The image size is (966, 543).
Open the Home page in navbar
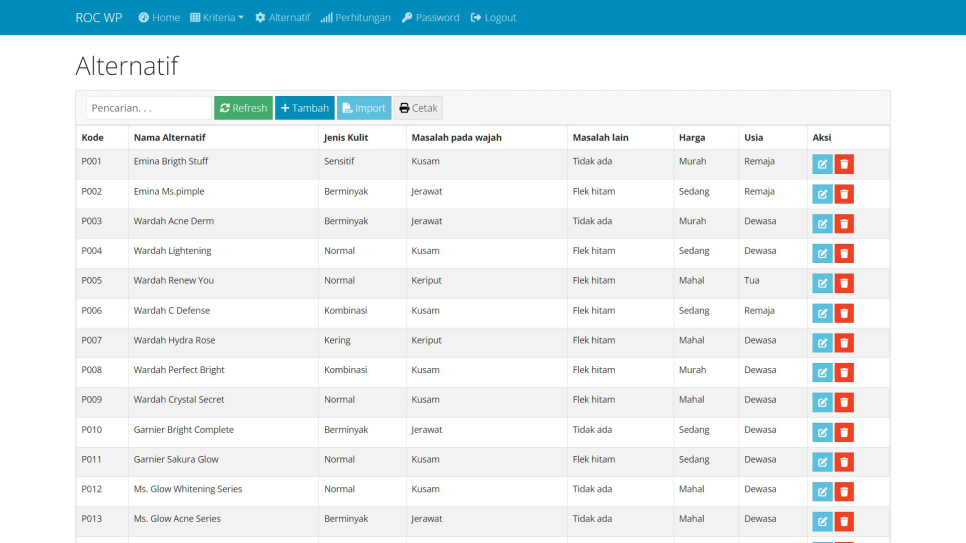(x=159, y=18)
